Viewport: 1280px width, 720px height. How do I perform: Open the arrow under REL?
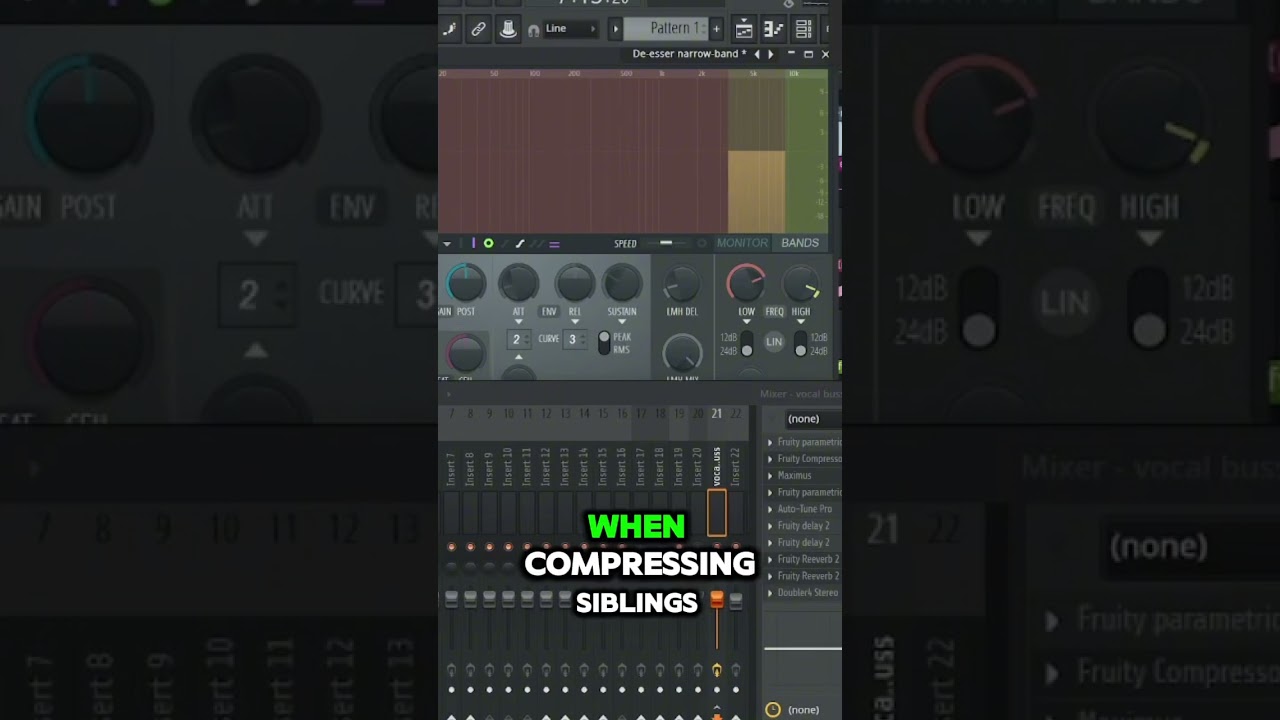click(x=575, y=322)
